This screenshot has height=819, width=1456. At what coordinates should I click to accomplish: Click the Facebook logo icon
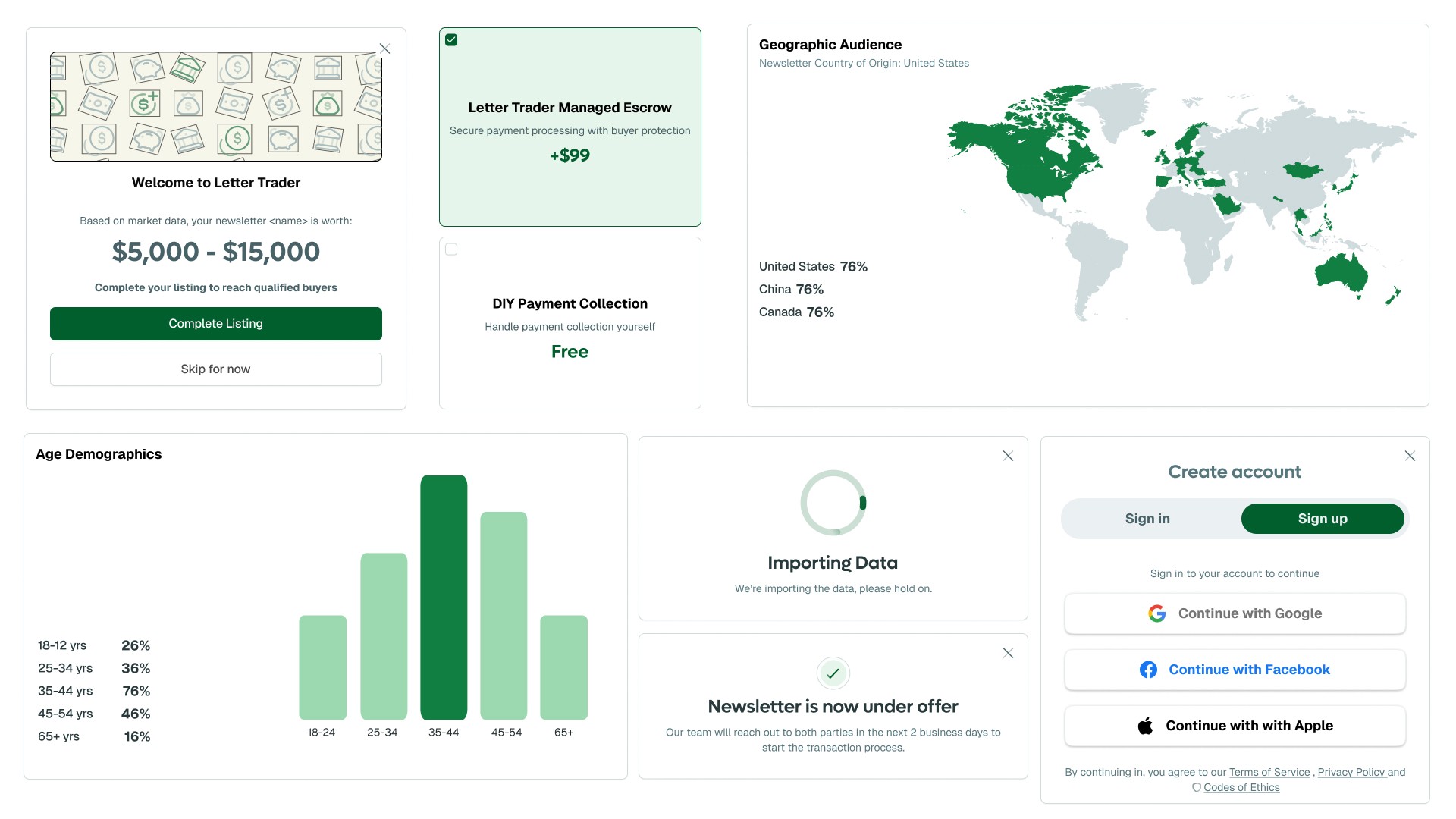tap(1148, 670)
